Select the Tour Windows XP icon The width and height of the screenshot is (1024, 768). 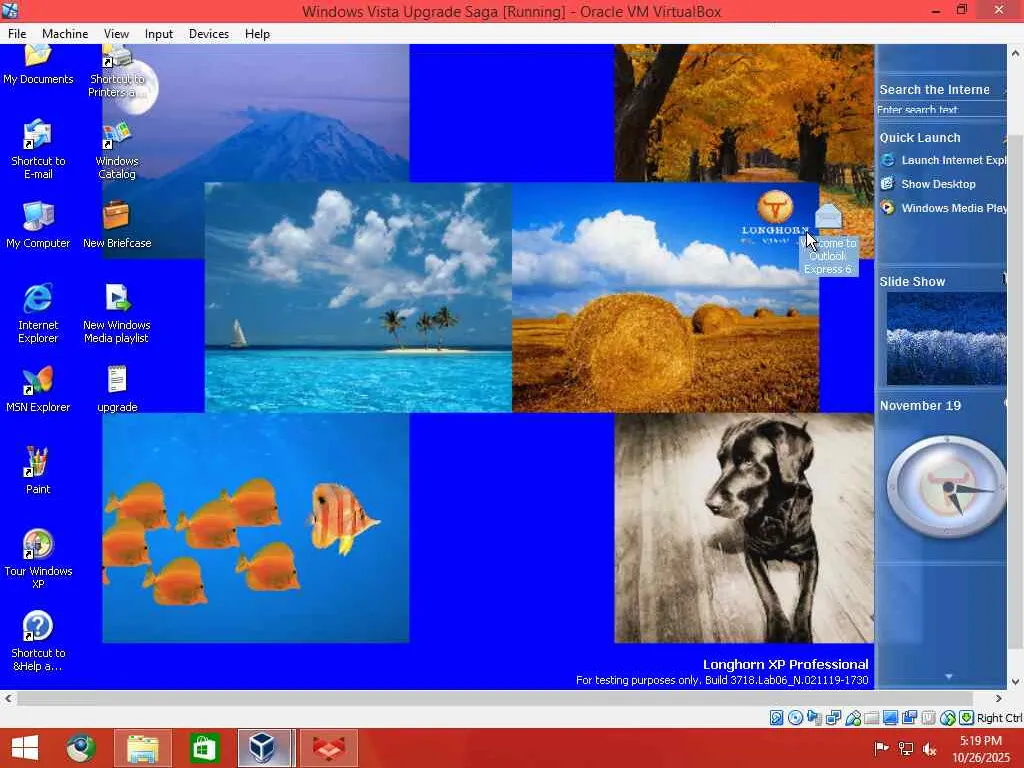pyautogui.click(x=38, y=559)
